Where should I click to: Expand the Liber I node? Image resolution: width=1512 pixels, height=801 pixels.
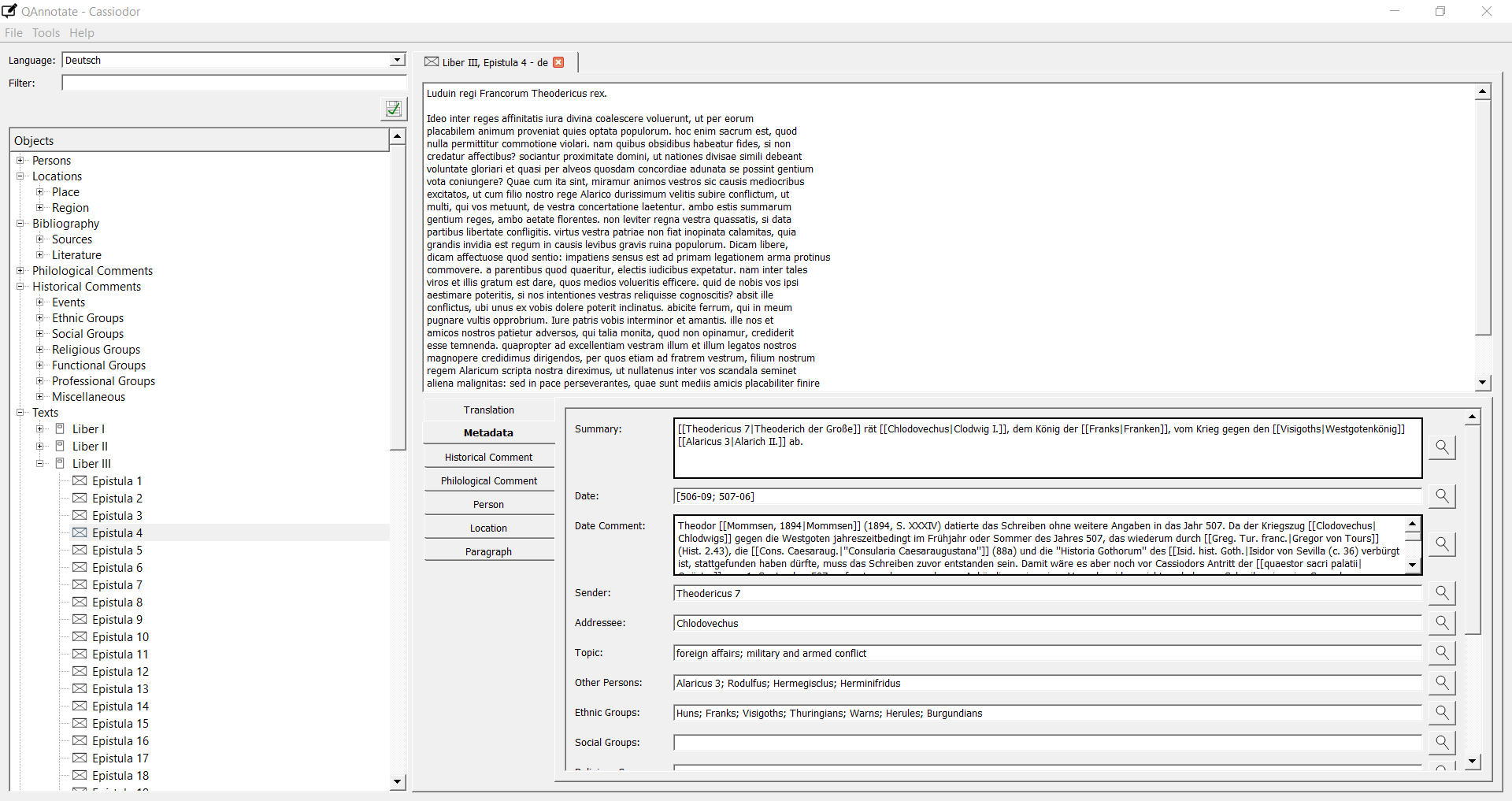pos(40,429)
